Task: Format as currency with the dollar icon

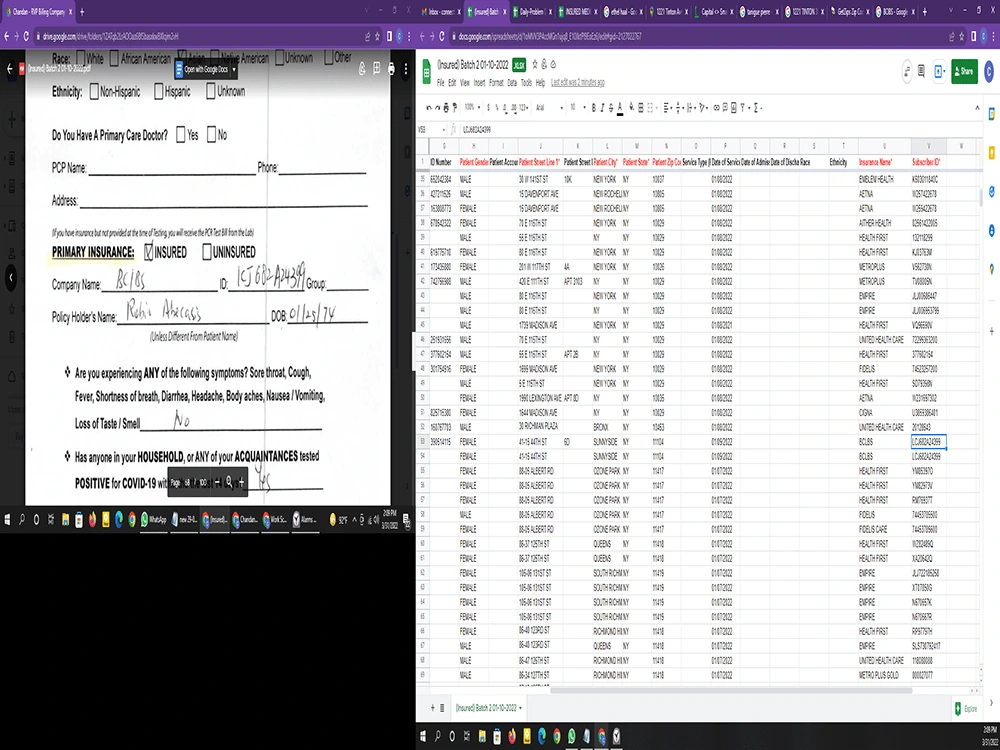Action: click(488, 108)
